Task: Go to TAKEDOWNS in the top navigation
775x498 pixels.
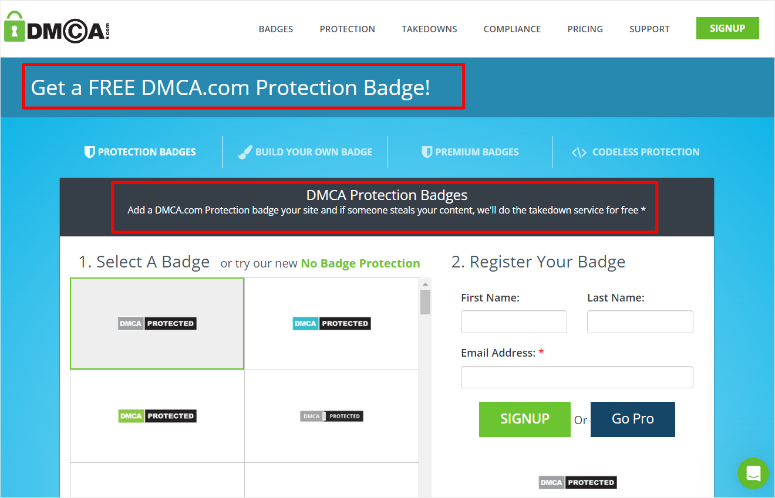Action: click(429, 29)
